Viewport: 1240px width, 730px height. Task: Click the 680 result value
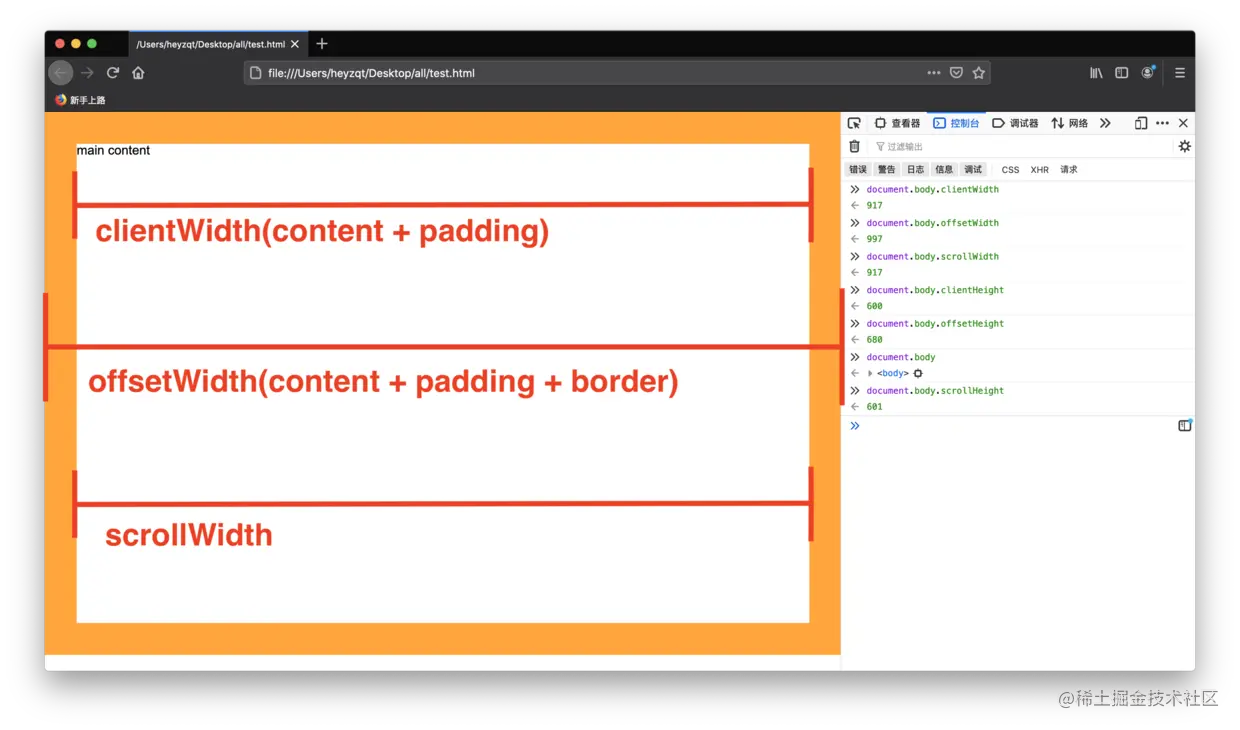(874, 340)
